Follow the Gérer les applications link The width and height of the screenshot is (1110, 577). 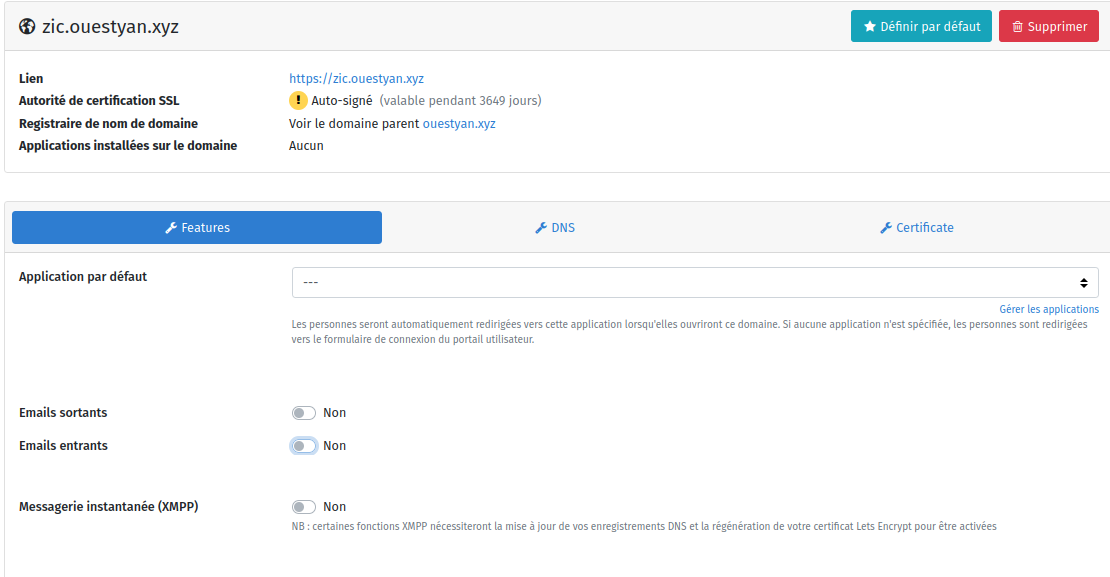[1048, 310]
